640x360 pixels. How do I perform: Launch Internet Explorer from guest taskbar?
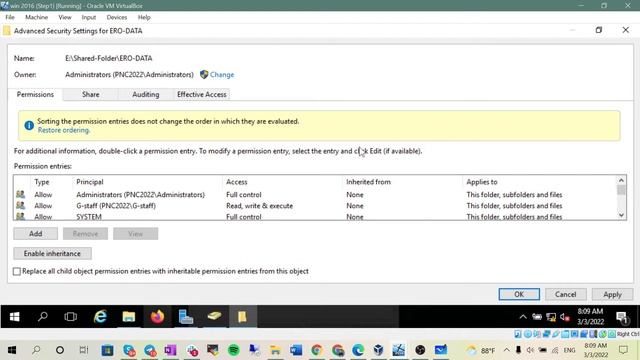click(100, 316)
